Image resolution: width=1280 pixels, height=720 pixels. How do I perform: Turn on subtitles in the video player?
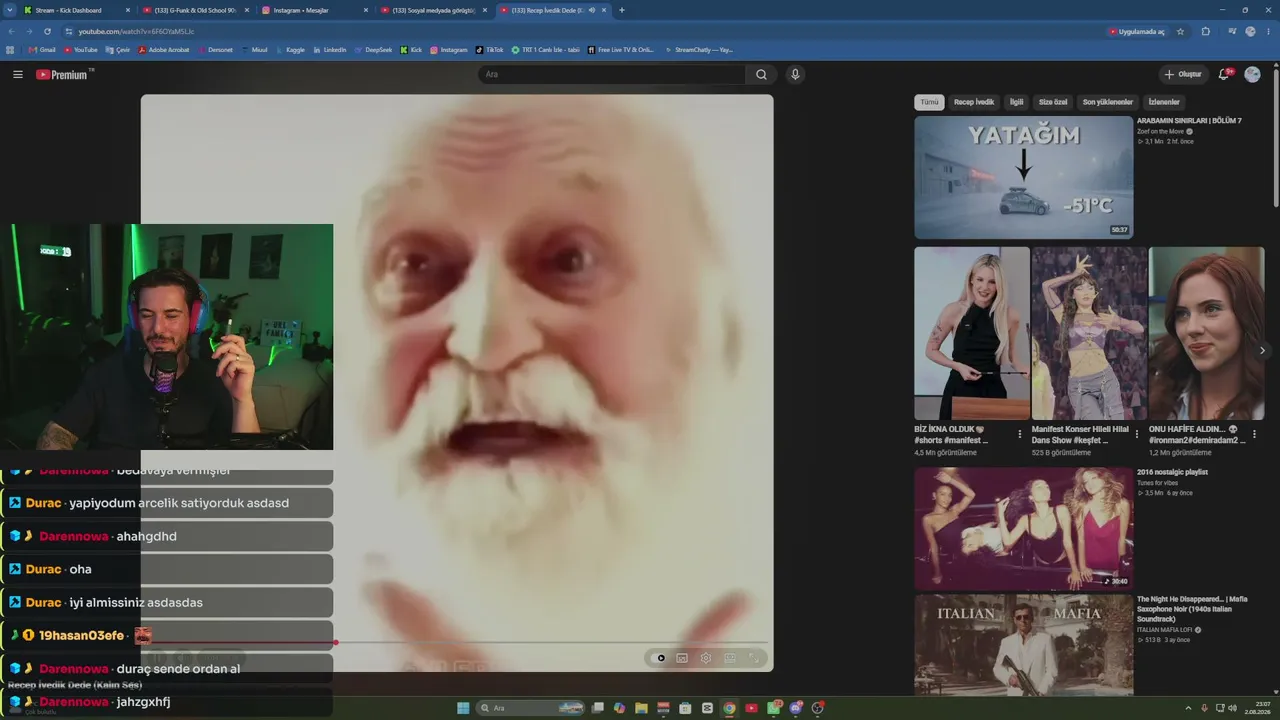point(682,658)
